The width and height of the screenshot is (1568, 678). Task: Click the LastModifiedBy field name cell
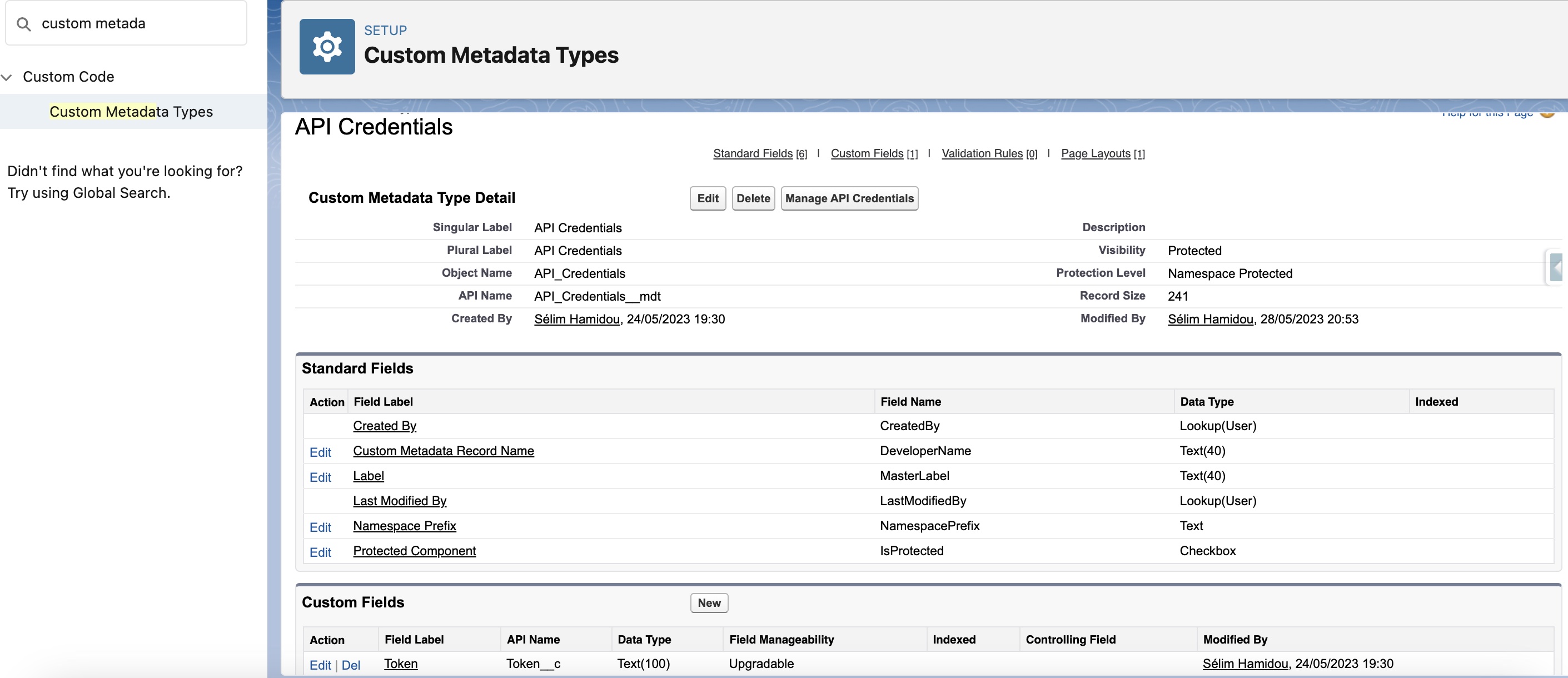coord(923,501)
